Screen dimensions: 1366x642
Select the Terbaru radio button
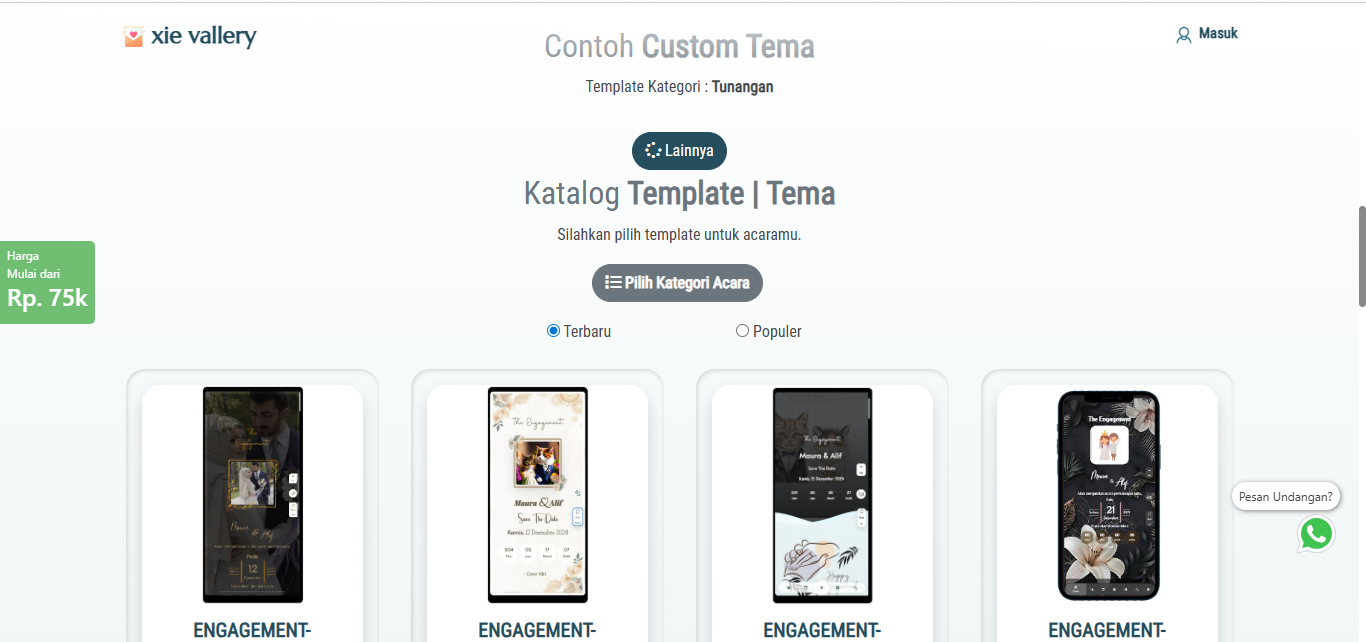(552, 330)
